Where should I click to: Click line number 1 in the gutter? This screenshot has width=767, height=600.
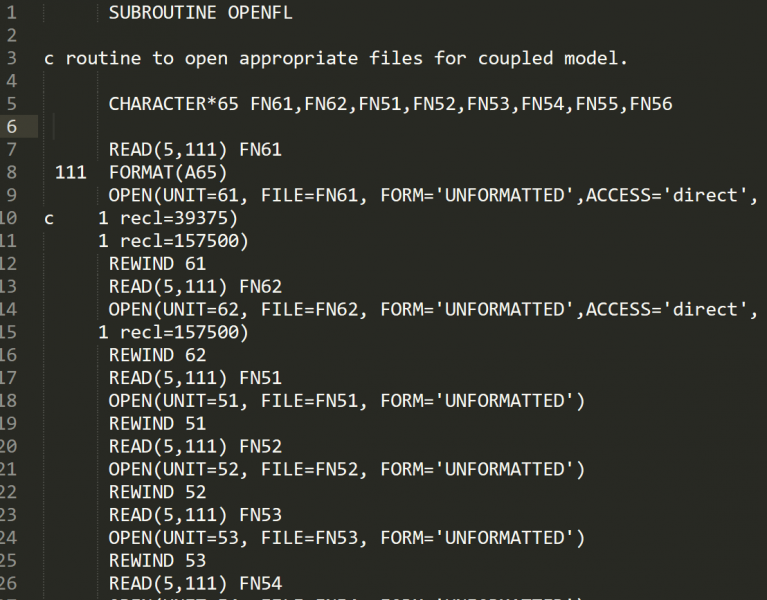click(x=11, y=13)
